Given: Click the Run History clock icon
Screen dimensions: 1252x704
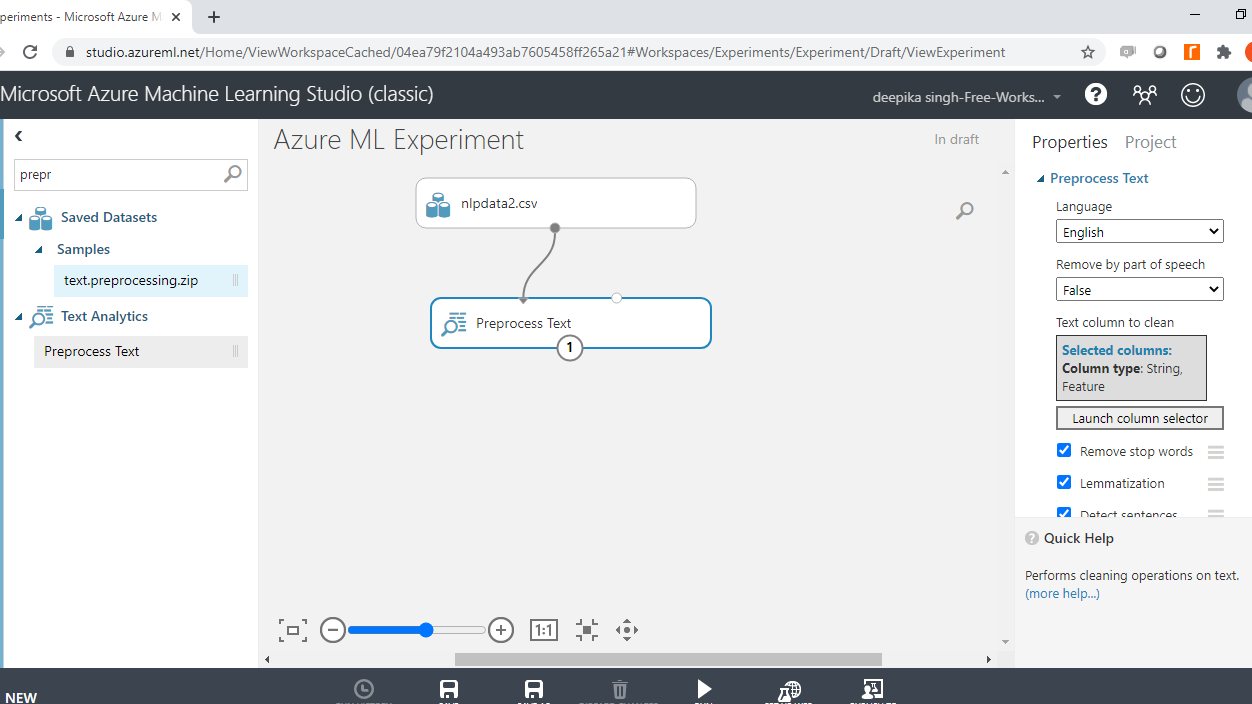Looking at the screenshot, I should click(364, 689).
